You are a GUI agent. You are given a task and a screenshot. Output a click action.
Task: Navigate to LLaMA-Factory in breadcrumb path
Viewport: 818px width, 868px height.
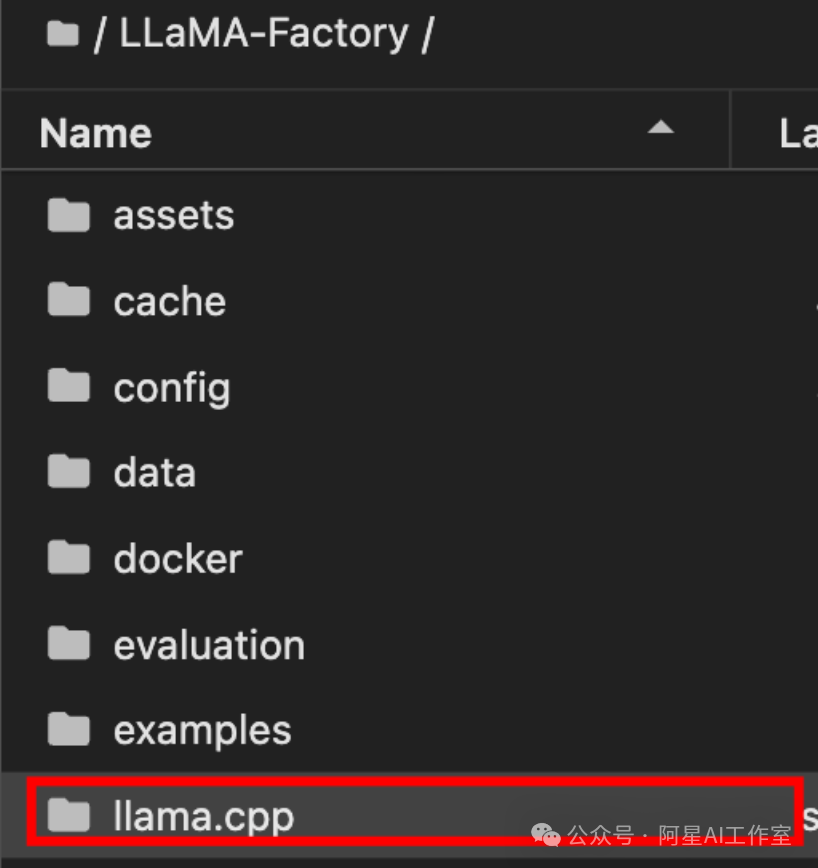click(263, 34)
